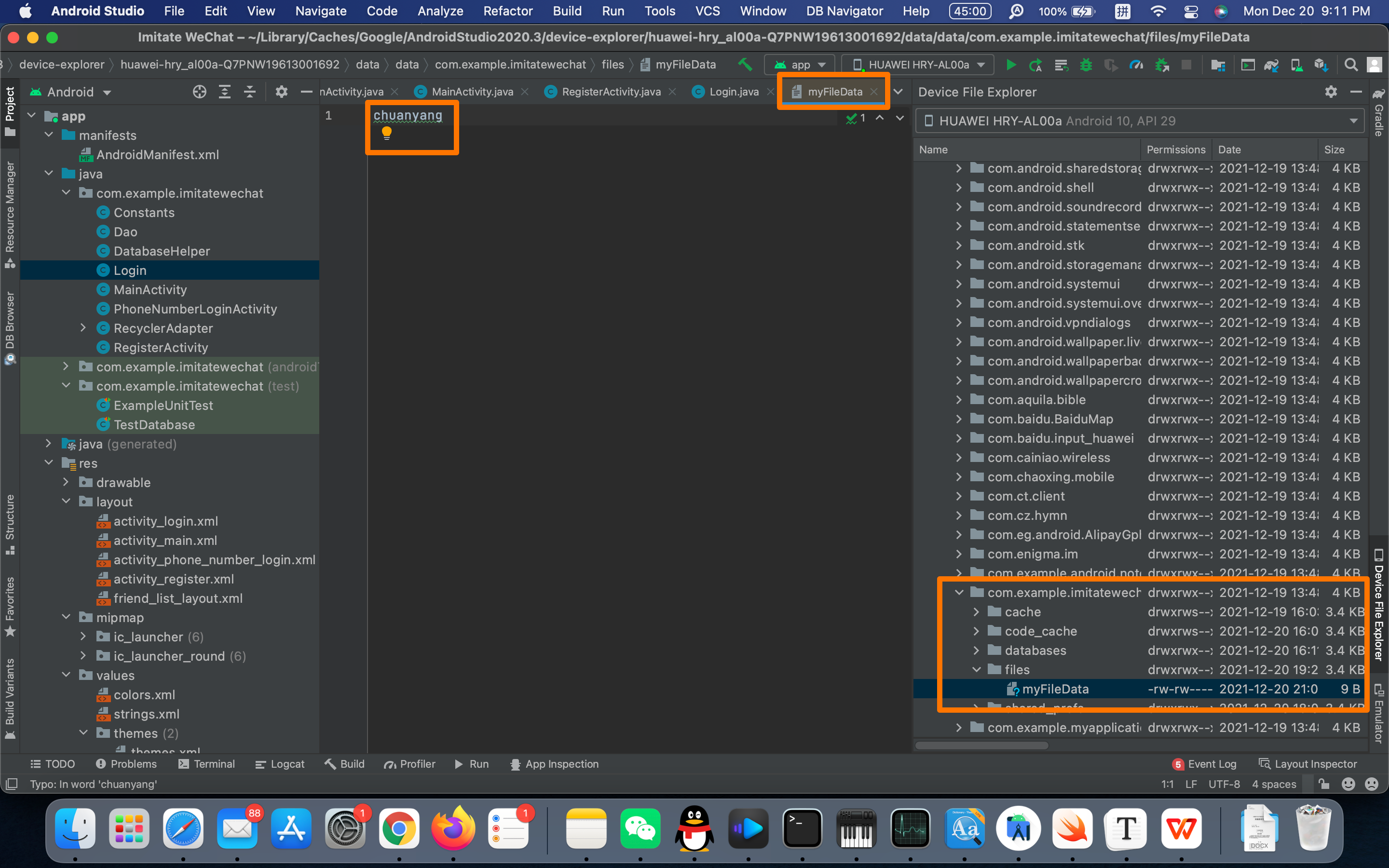Click the inspection checkmark indicator in editor
This screenshot has height=868, width=1389.
[x=855, y=118]
